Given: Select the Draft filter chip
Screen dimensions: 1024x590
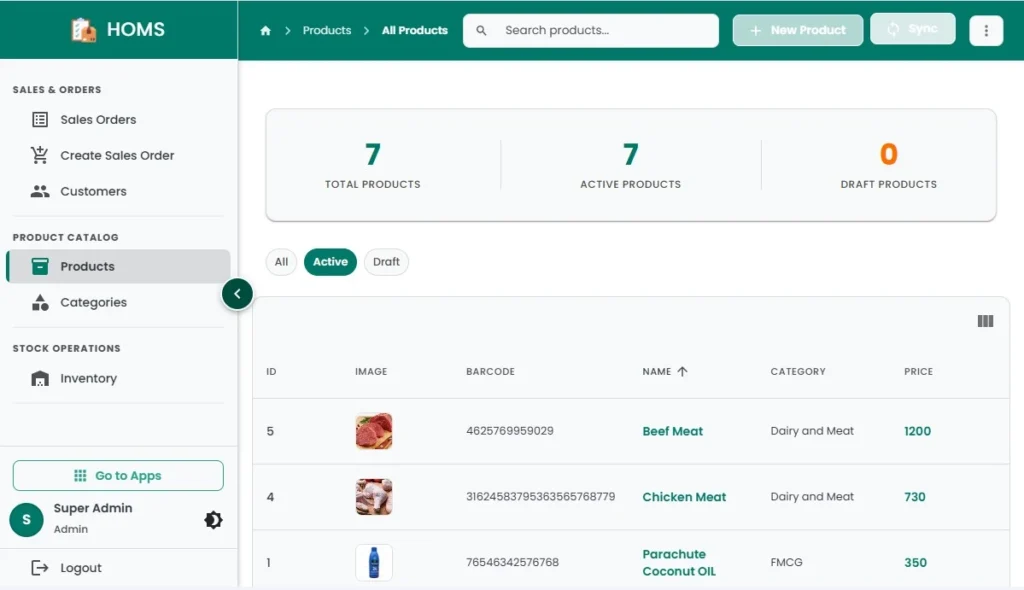Looking at the screenshot, I should coord(386,262).
